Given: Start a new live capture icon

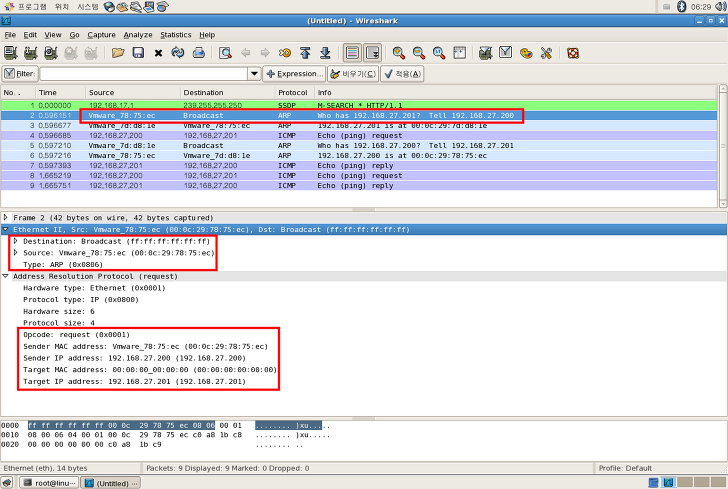Looking at the screenshot, I should pyautogui.click(x=51, y=53).
